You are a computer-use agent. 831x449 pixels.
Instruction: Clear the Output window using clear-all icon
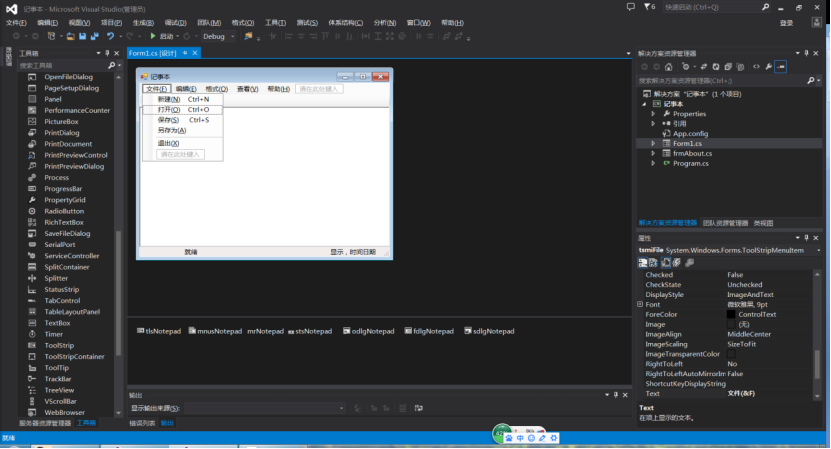point(403,408)
